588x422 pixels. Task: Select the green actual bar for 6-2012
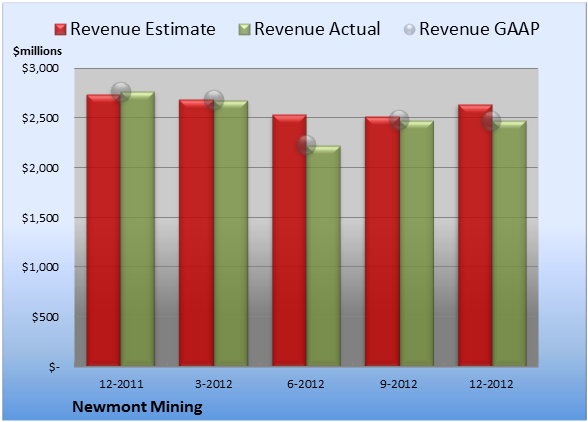tap(323, 256)
